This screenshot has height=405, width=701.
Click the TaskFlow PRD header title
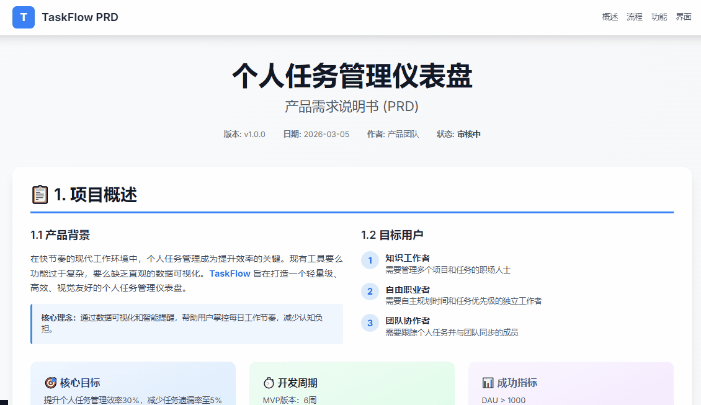[80, 17]
